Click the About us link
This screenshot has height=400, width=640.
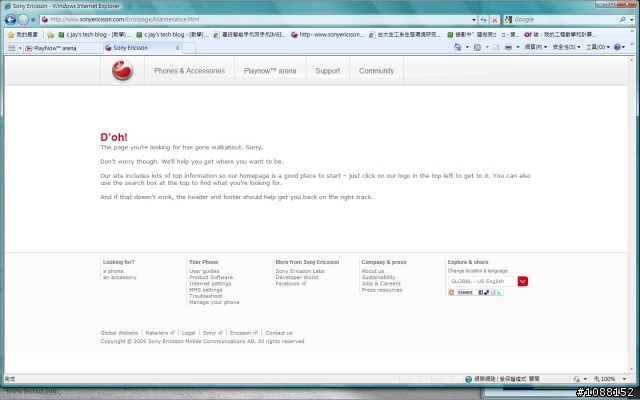coord(373,271)
